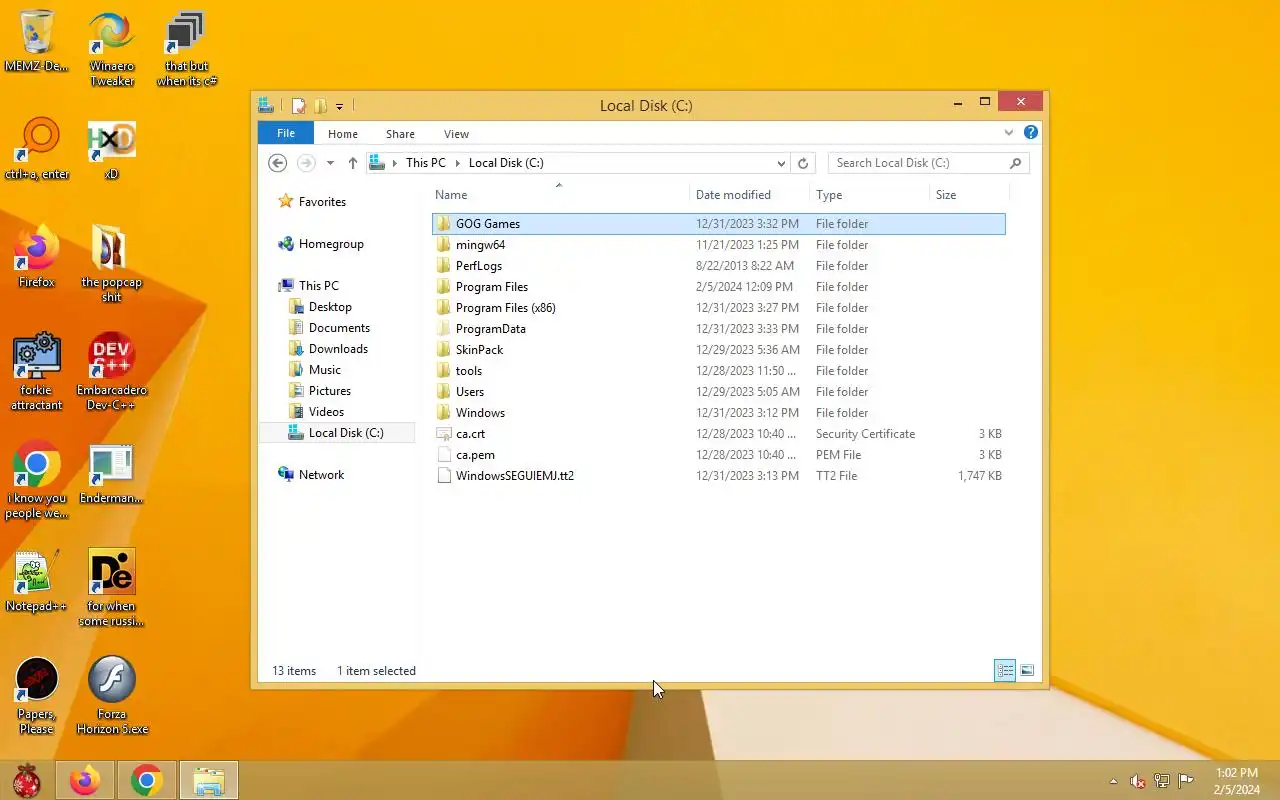Switch to the View ribbon tab
The width and height of the screenshot is (1280, 800).
point(456,134)
